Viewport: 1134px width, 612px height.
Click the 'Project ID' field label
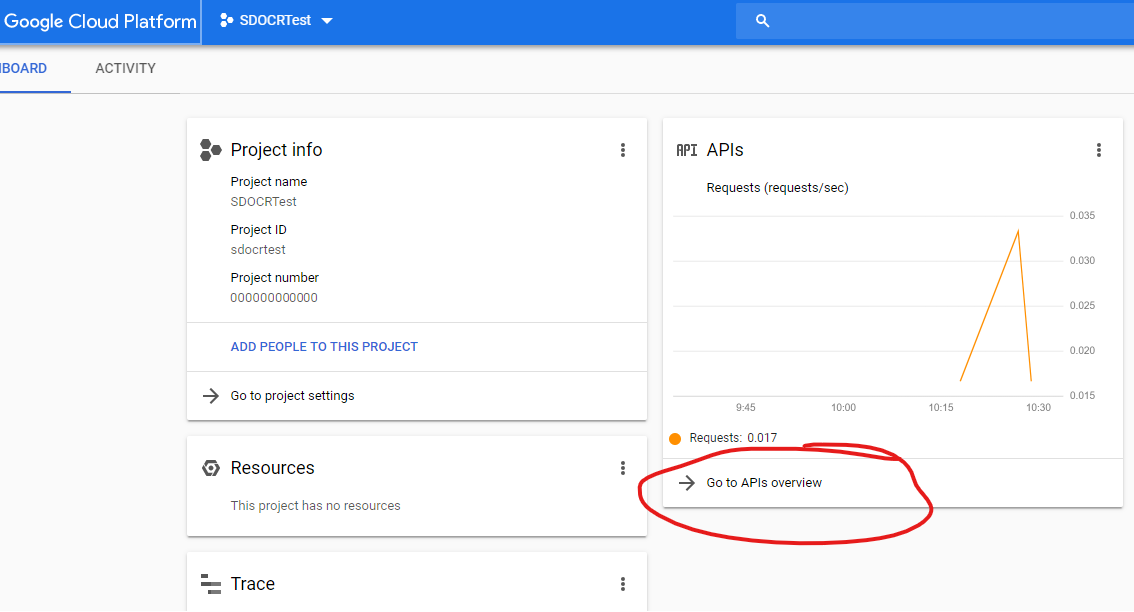click(x=258, y=229)
